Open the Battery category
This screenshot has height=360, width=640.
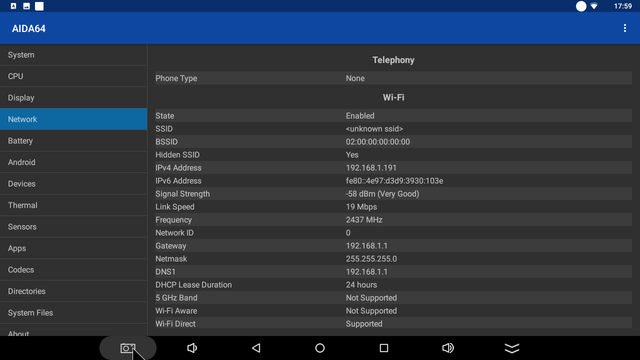pyautogui.click(x=73, y=141)
